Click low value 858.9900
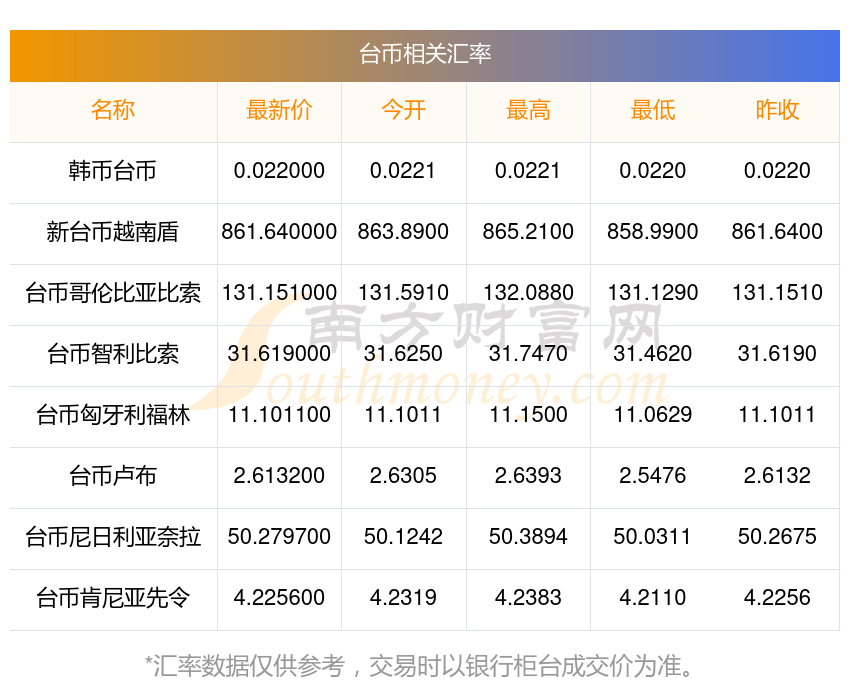Image resolution: width=850 pixels, height=698 pixels. 653,232
